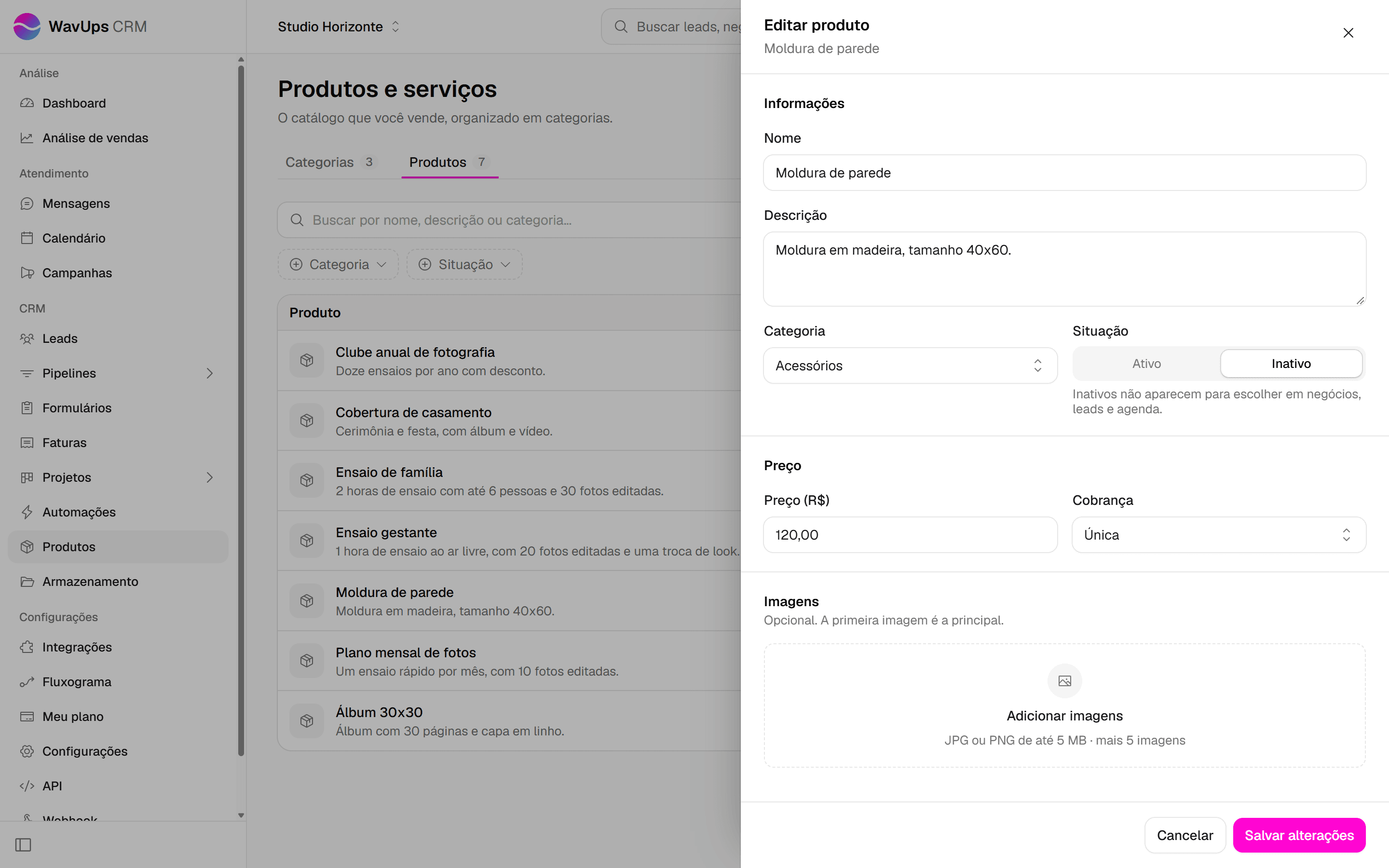This screenshot has height=868, width=1389.
Task: Click the sidebar vertical scrollbar
Action: click(x=241, y=410)
